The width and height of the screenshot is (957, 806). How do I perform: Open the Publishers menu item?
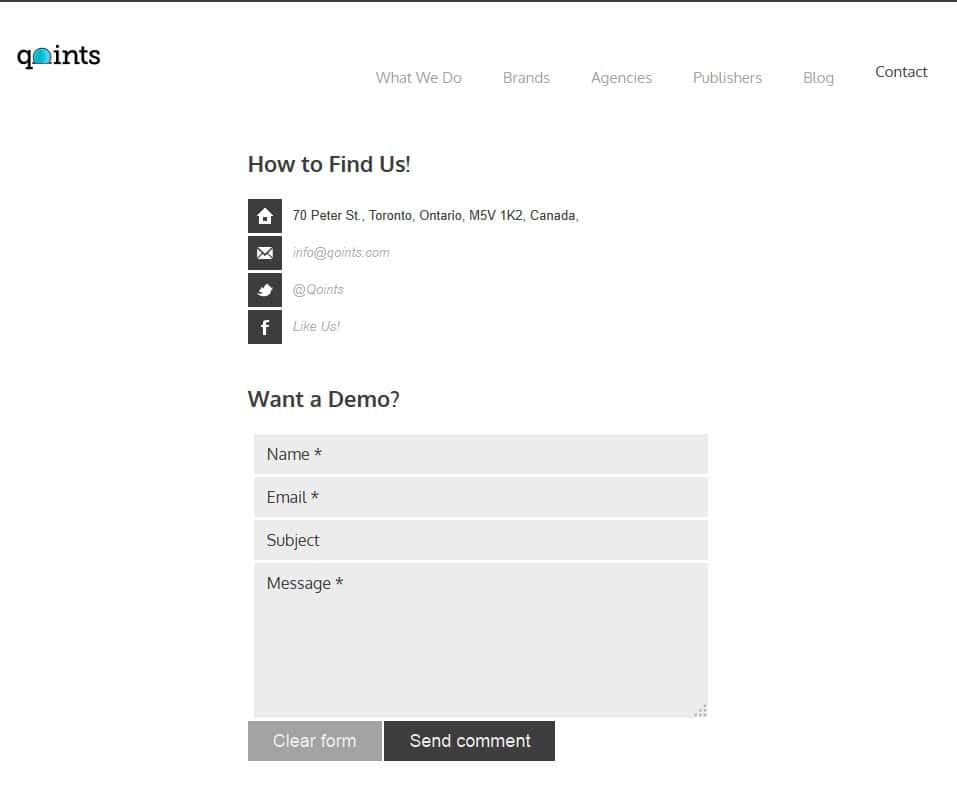pos(728,77)
